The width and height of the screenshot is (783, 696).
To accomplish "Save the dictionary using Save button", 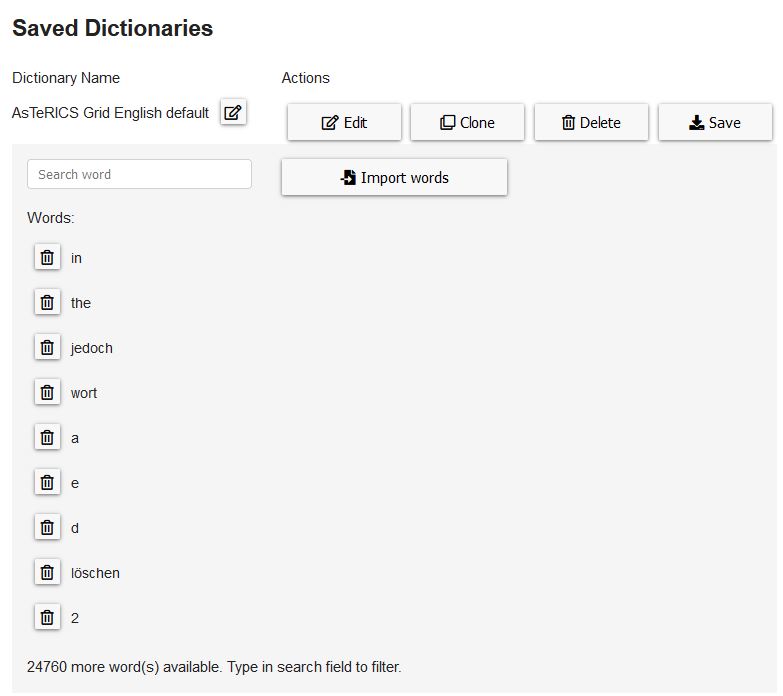I will tap(715, 123).
